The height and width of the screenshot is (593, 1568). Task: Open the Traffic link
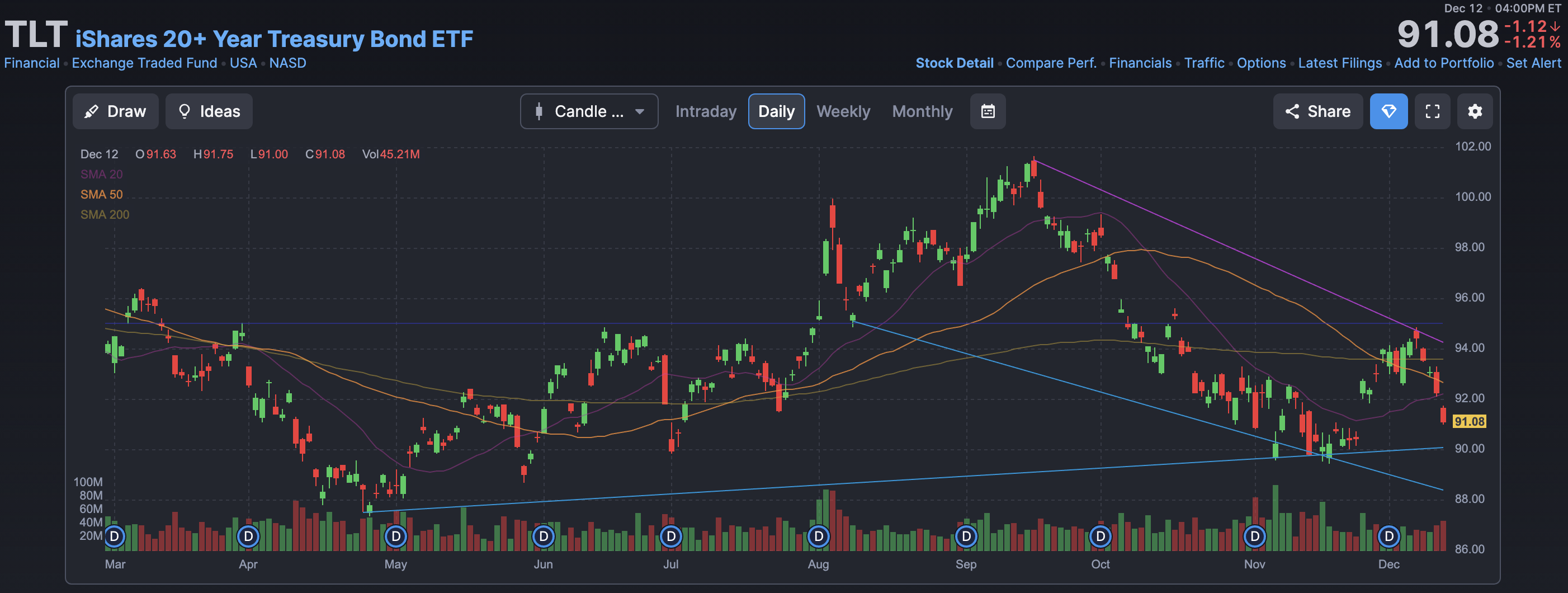click(1204, 63)
